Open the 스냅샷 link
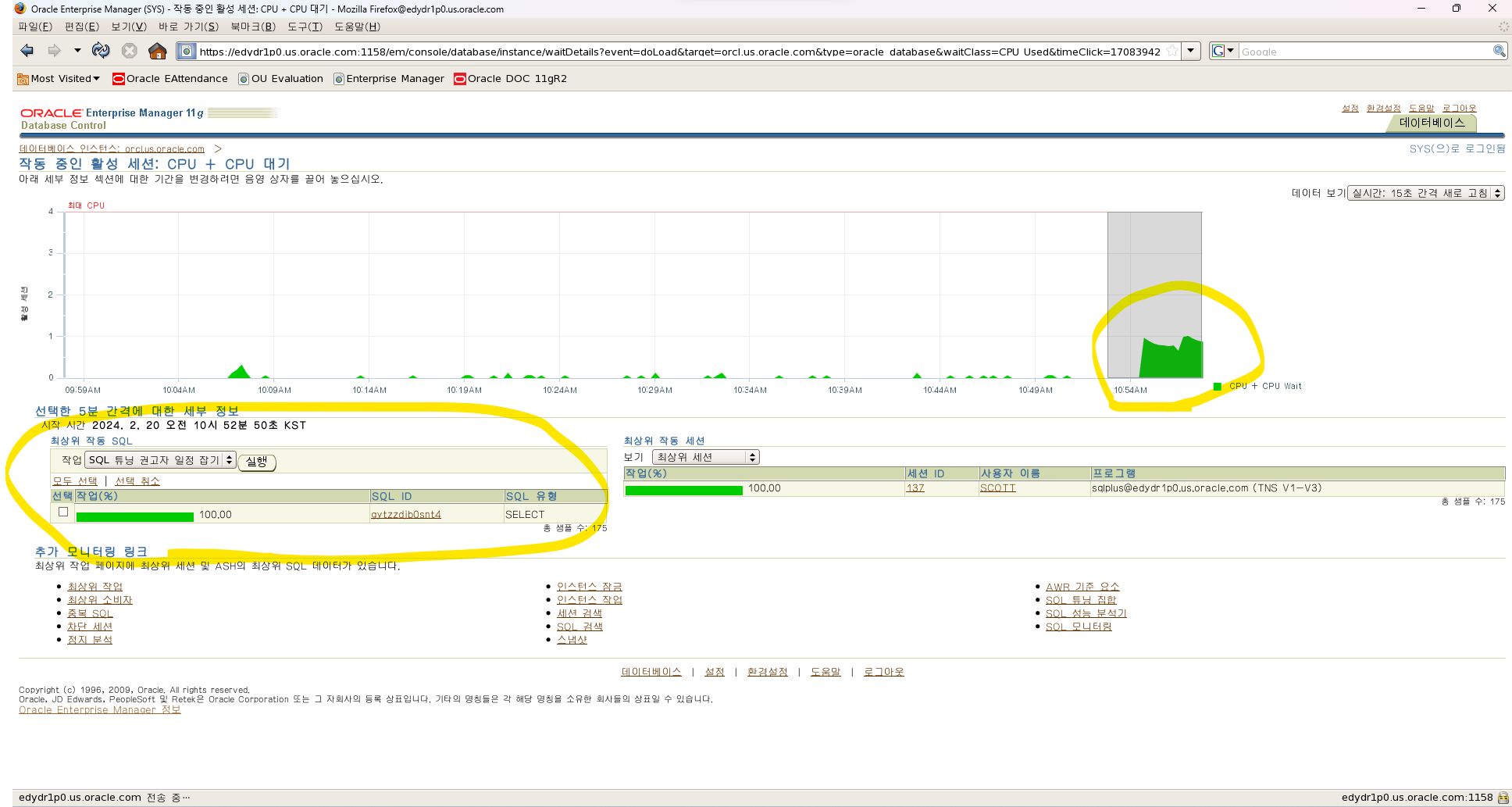 pos(572,640)
